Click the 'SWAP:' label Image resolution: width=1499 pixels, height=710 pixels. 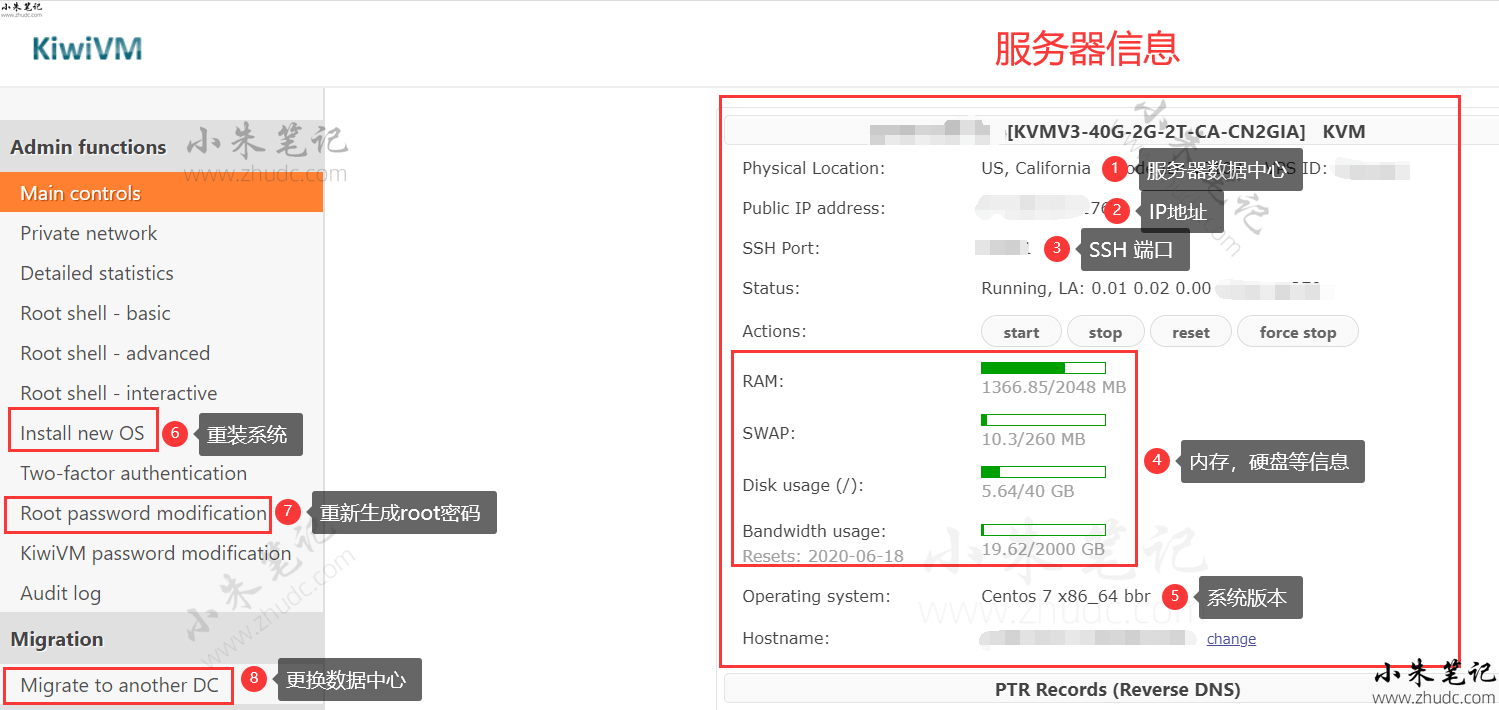(x=769, y=433)
